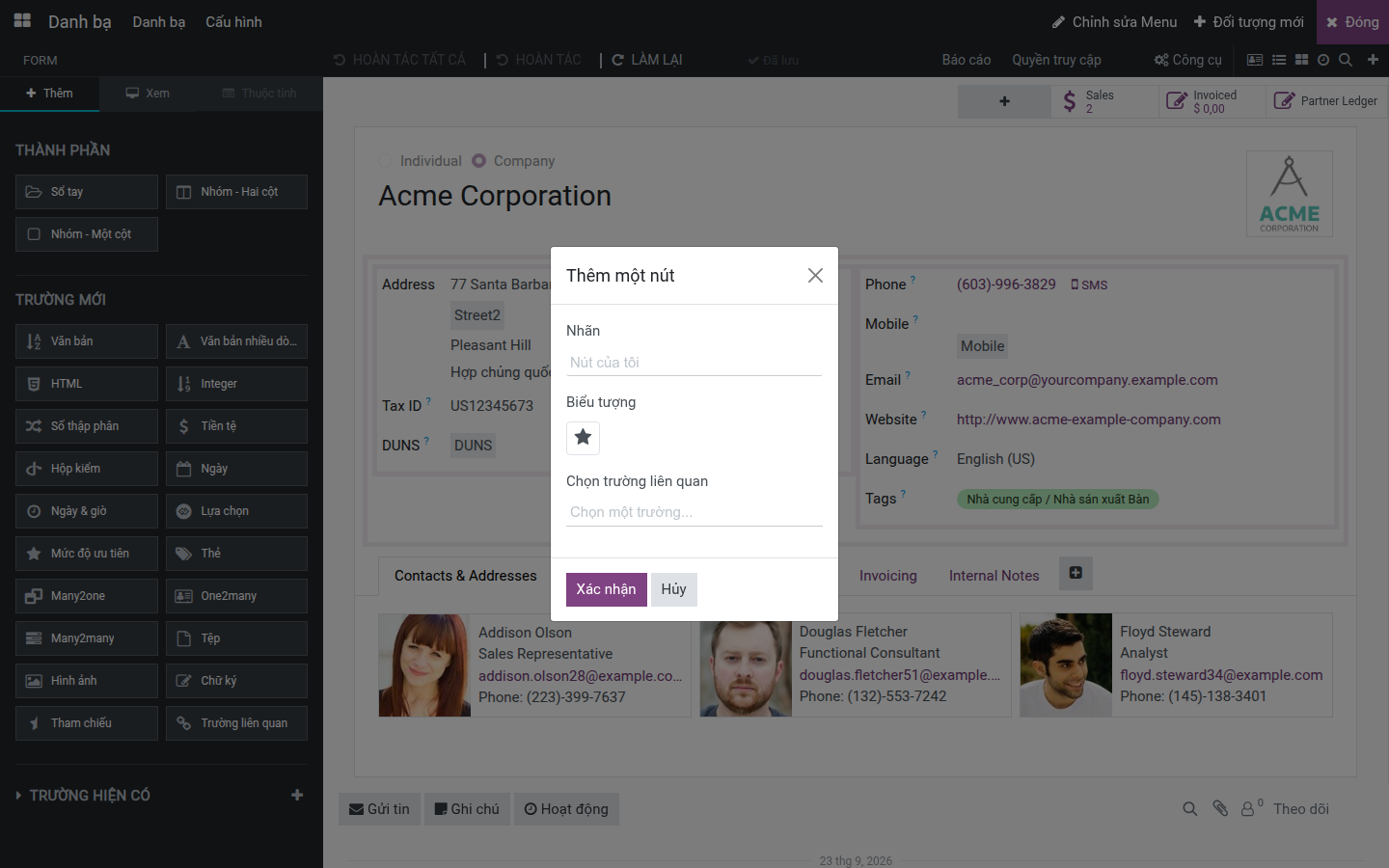The image size is (1389, 868).
Task: Open the Cấu hình menu
Action: [233, 22]
